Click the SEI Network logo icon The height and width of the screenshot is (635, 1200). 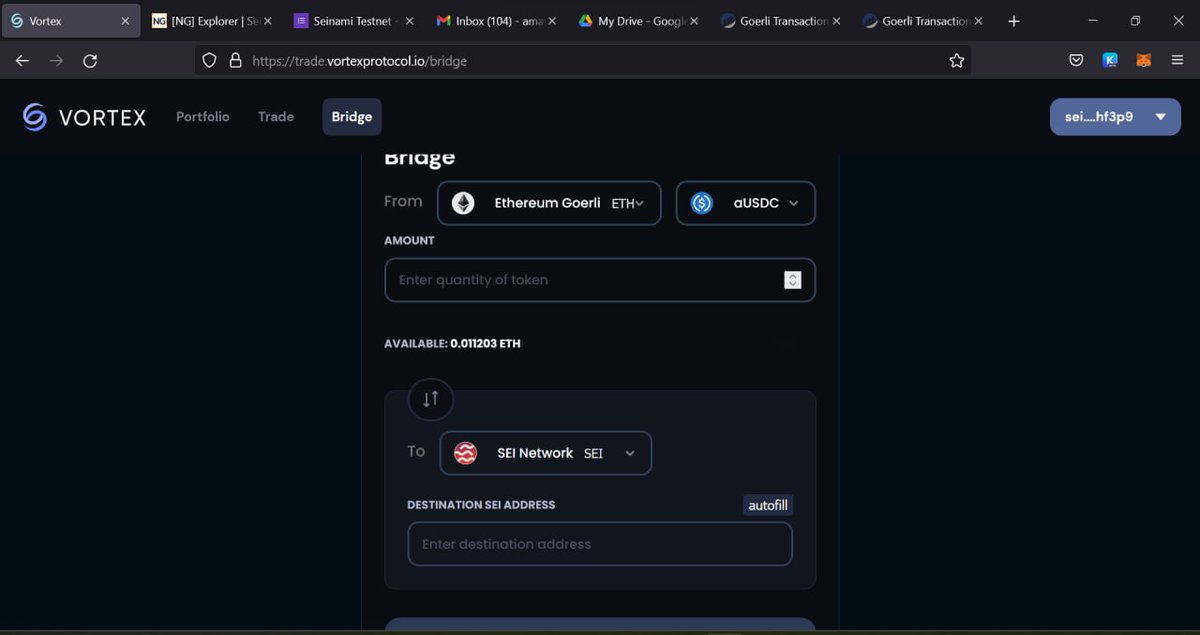point(465,453)
